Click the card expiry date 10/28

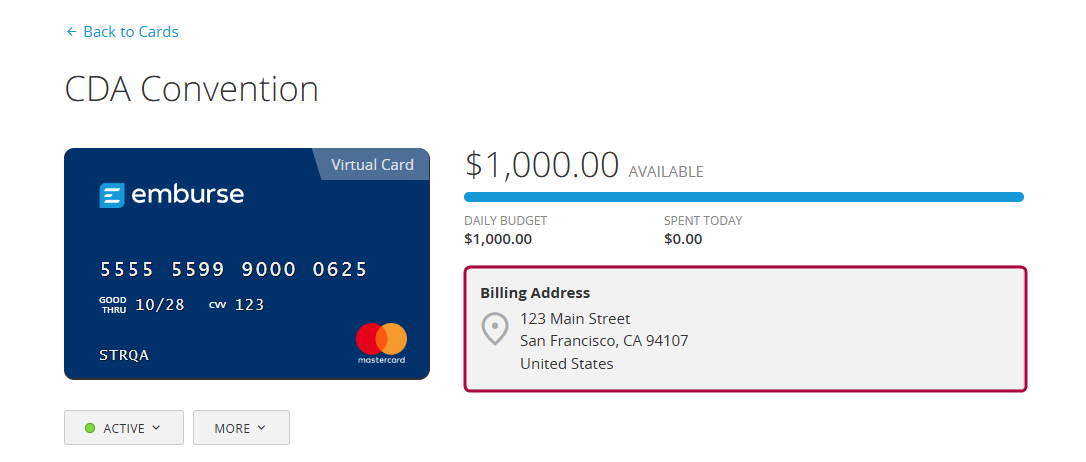160,305
